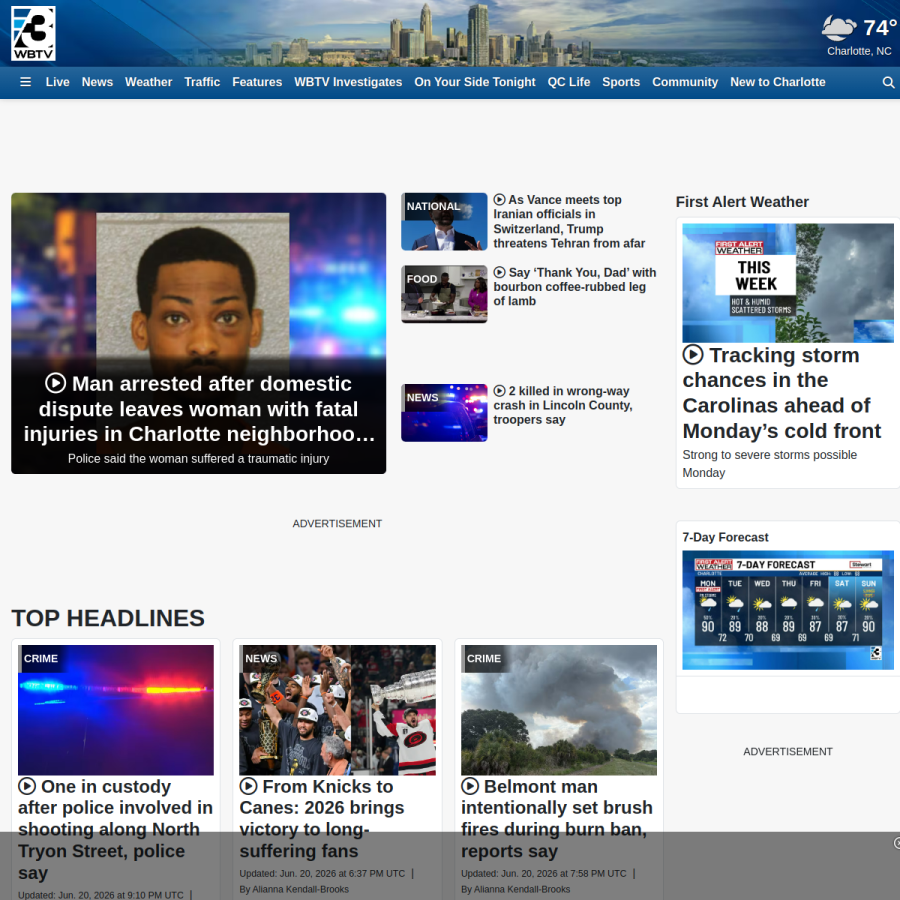The image size is (900, 900).
Task: Click the trophy celebration card image
Action: tap(337, 710)
